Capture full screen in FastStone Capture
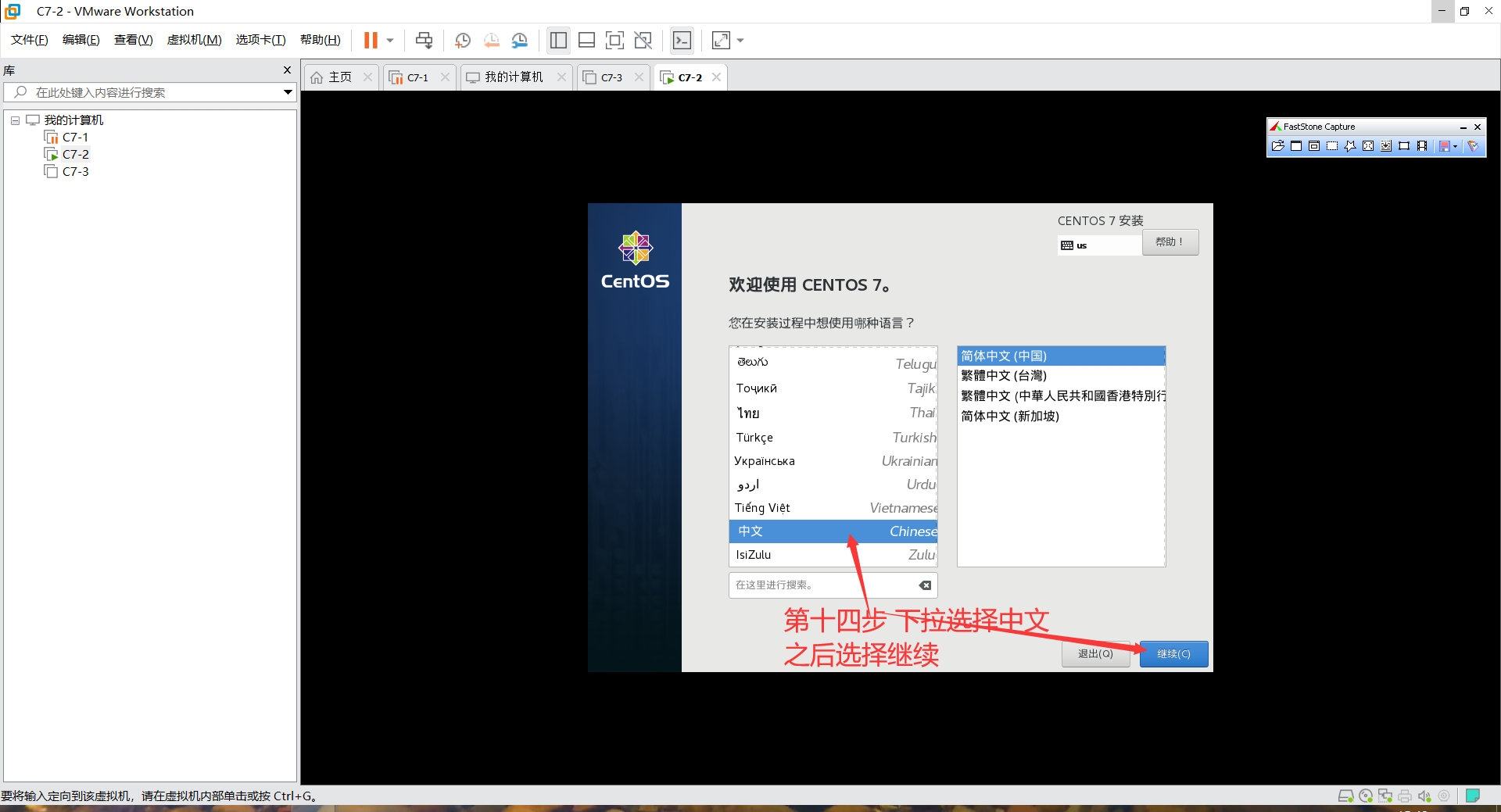The height and width of the screenshot is (812, 1501). pos(1368,146)
